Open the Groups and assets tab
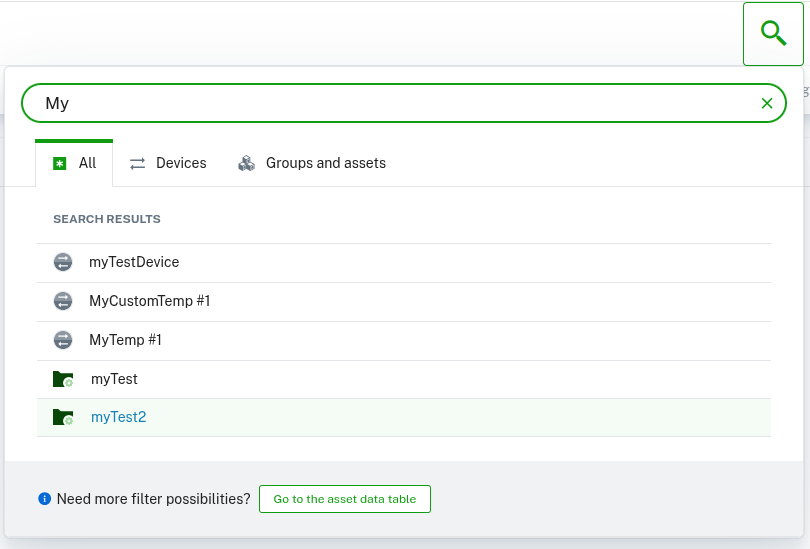This screenshot has width=810, height=549. (x=312, y=163)
